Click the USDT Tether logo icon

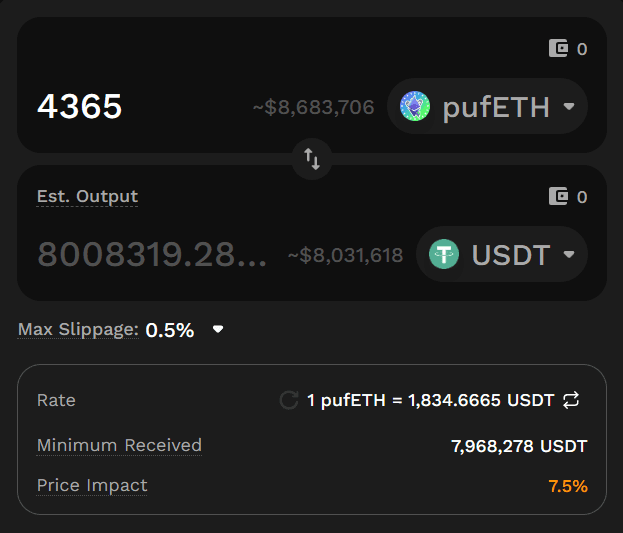coord(444,255)
